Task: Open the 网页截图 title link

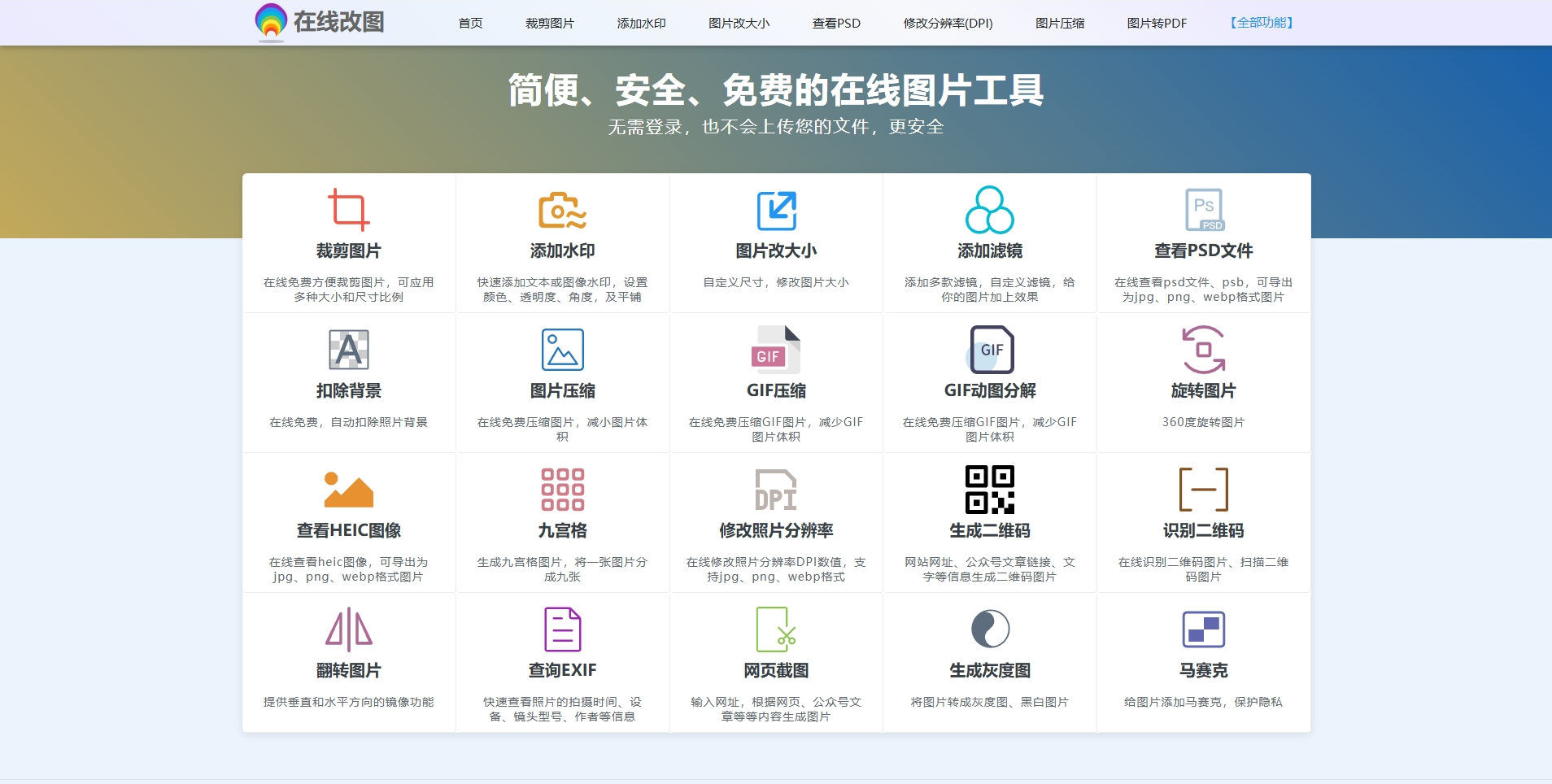Action: (776, 670)
